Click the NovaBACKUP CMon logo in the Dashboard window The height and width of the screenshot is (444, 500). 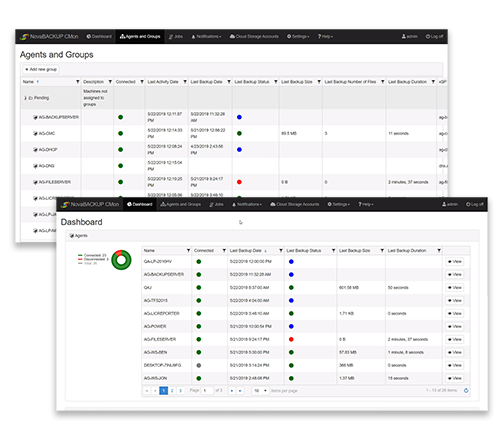[90, 204]
